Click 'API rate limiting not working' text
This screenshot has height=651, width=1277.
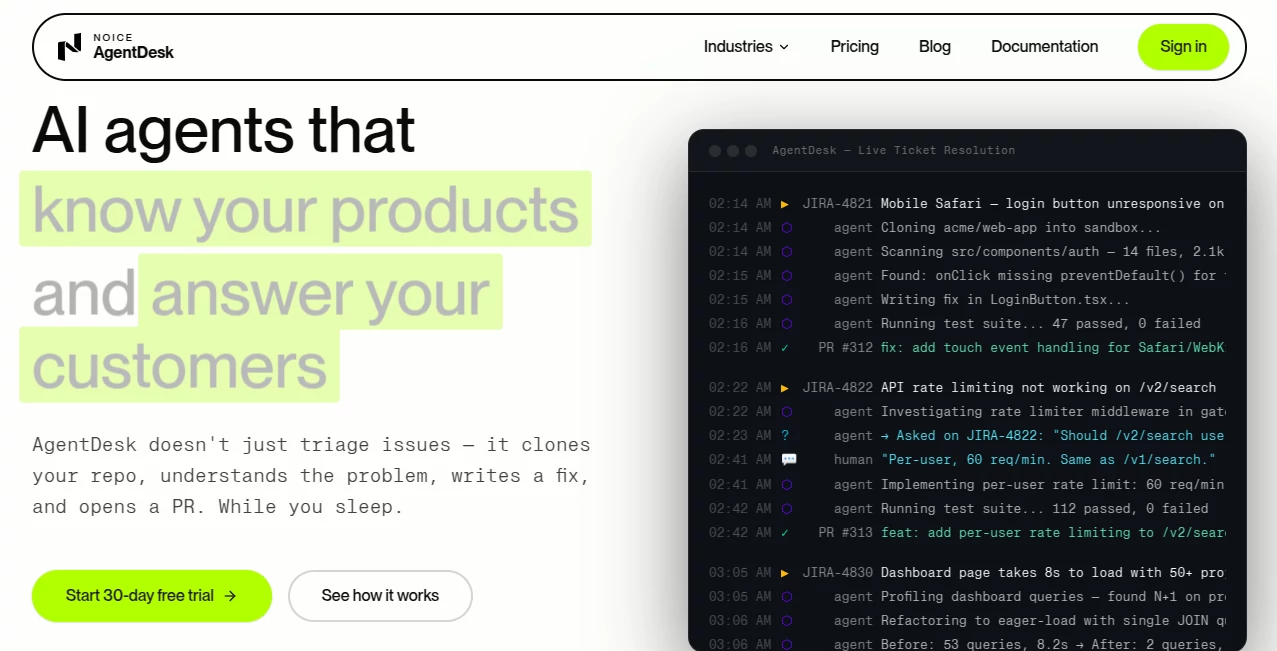(997, 388)
